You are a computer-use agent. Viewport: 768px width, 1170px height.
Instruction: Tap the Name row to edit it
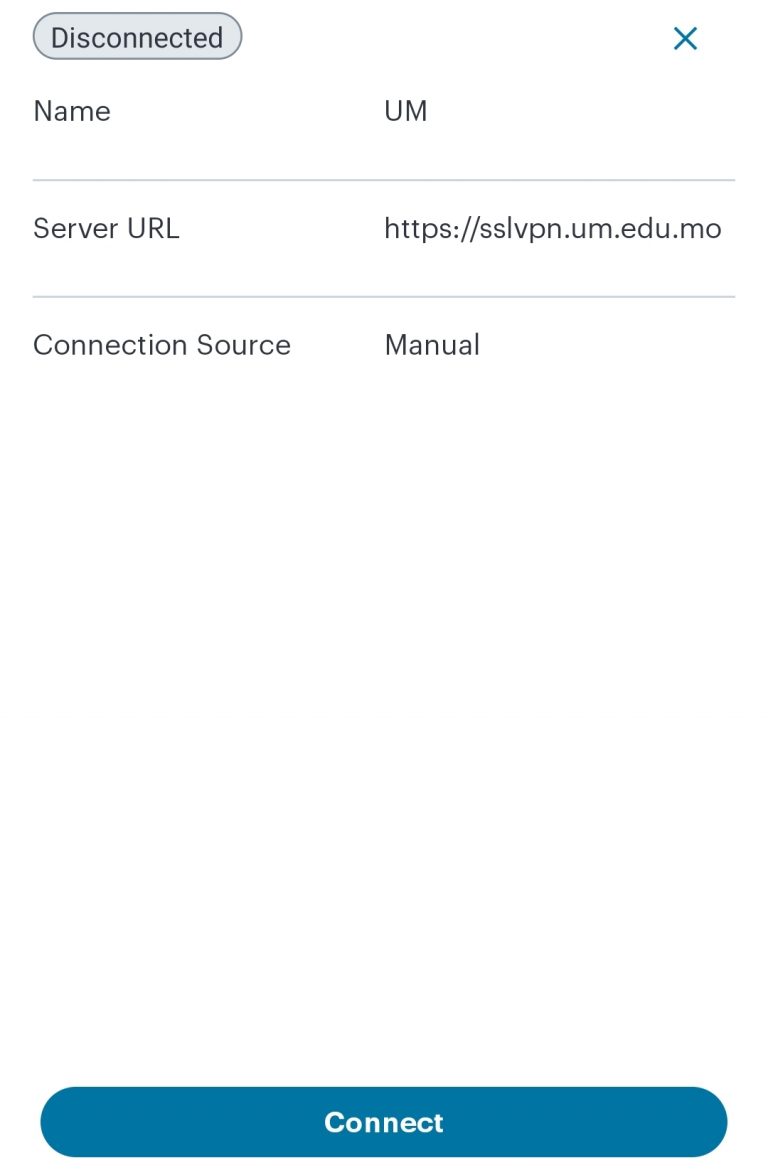pyautogui.click(x=384, y=111)
